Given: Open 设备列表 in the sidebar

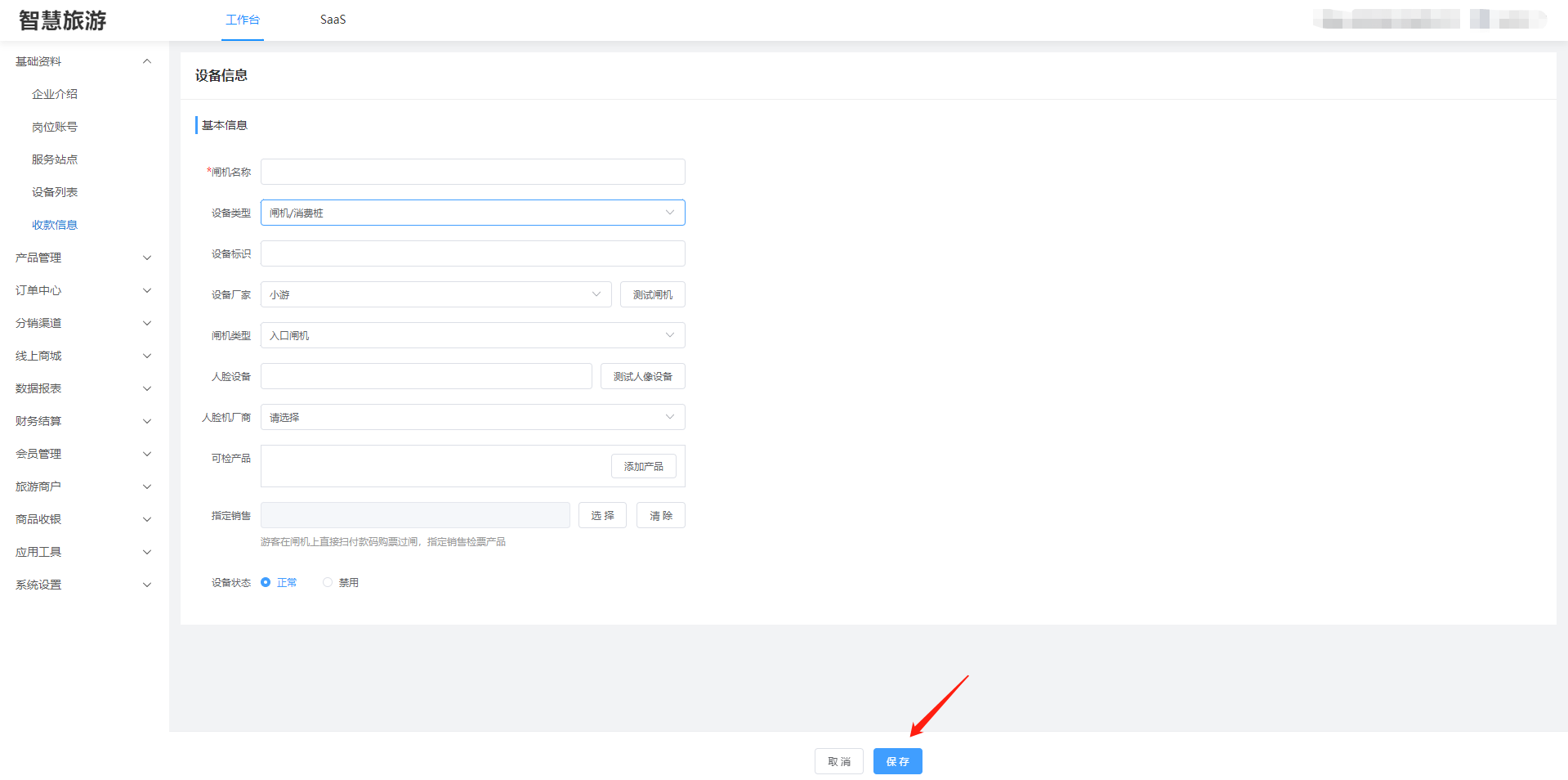Looking at the screenshot, I should tap(55, 192).
